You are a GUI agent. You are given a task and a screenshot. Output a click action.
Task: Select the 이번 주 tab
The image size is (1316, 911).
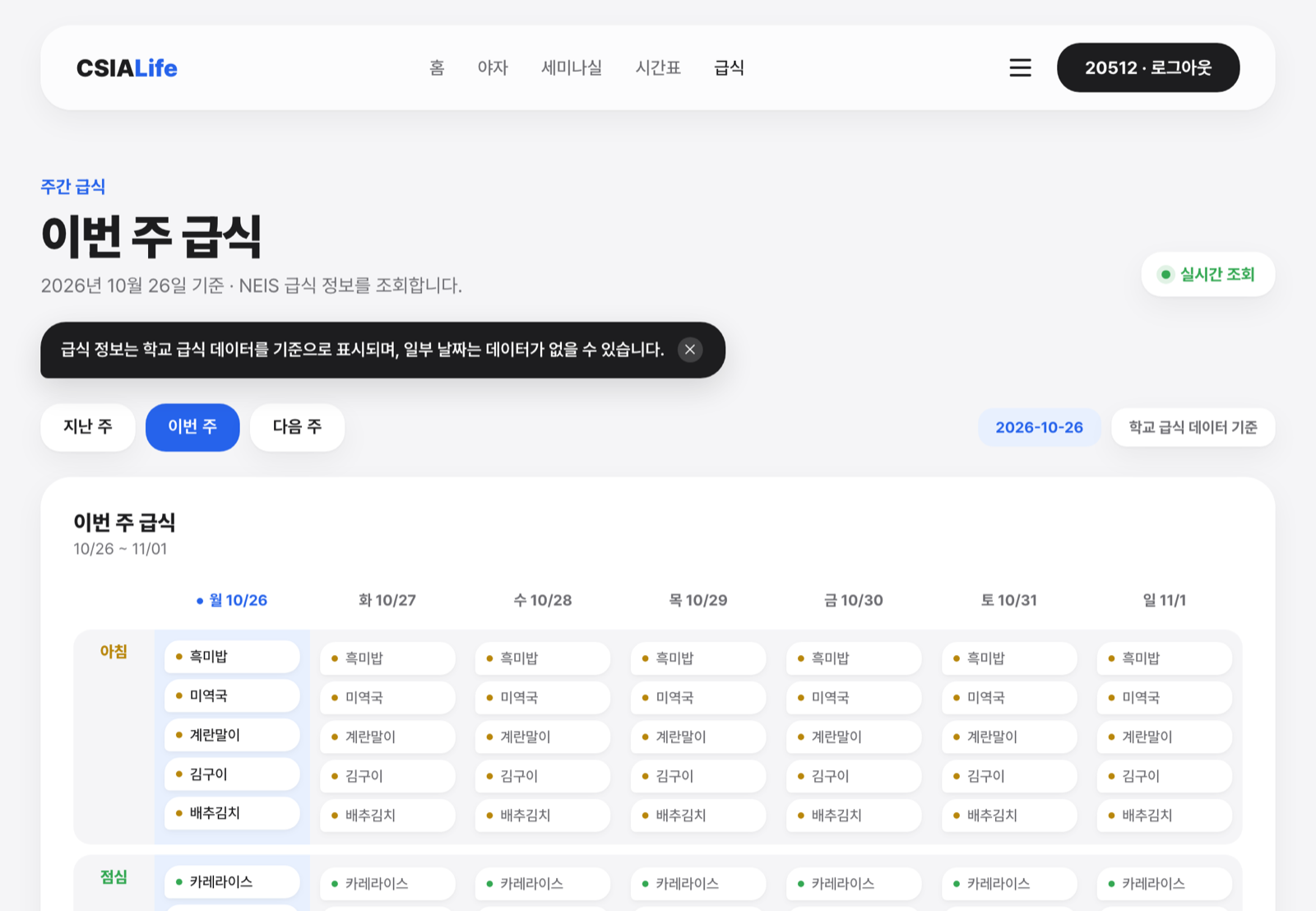[192, 427]
